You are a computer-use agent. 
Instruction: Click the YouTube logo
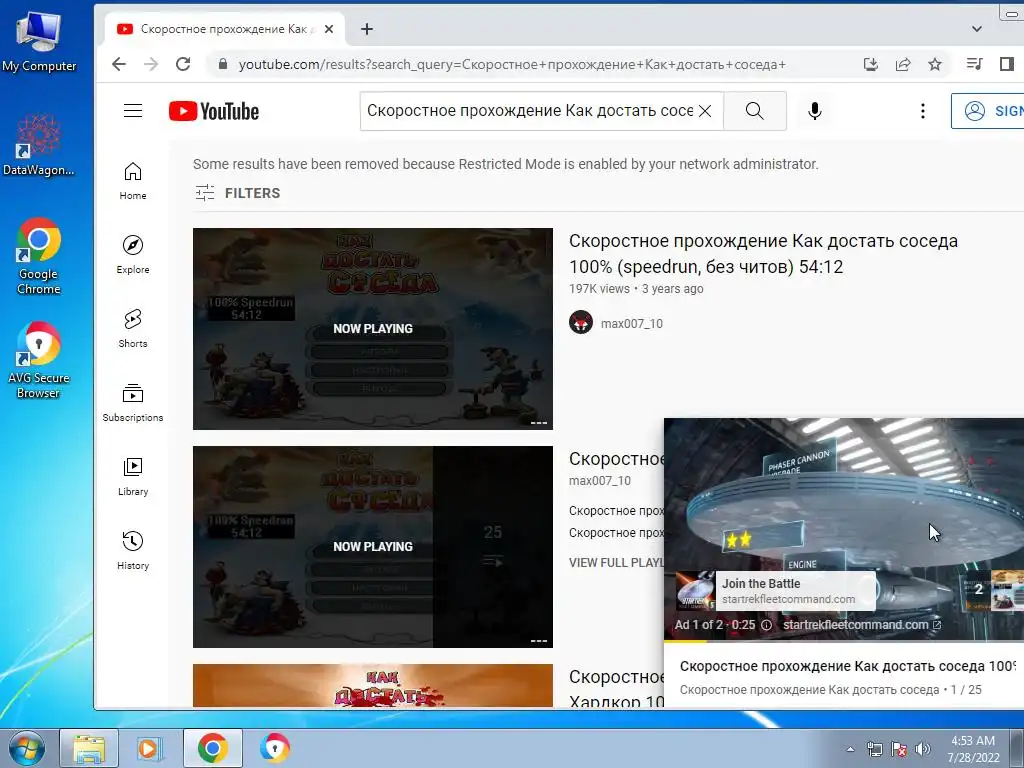click(214, 111)
